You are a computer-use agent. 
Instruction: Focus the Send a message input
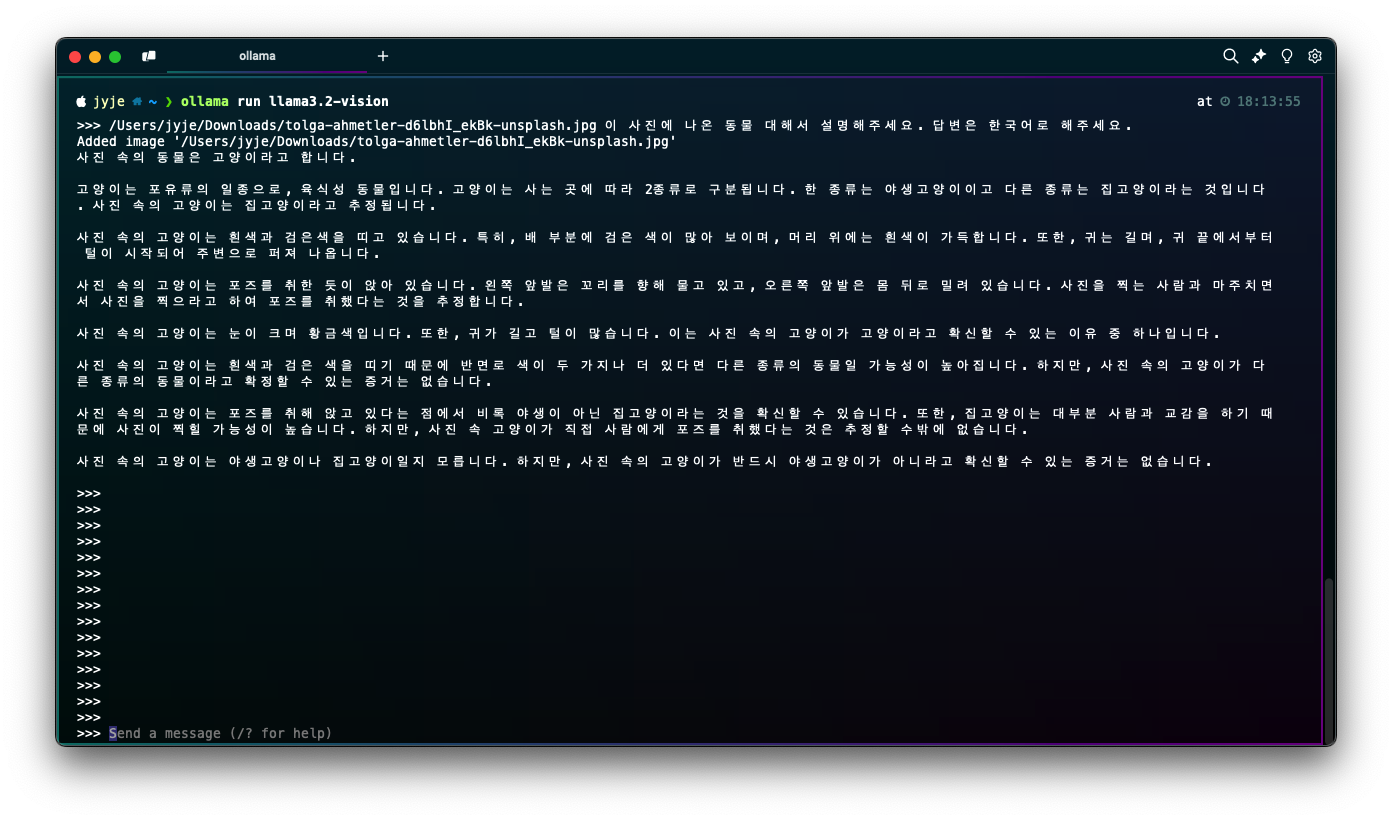click(x=220, y=733)
